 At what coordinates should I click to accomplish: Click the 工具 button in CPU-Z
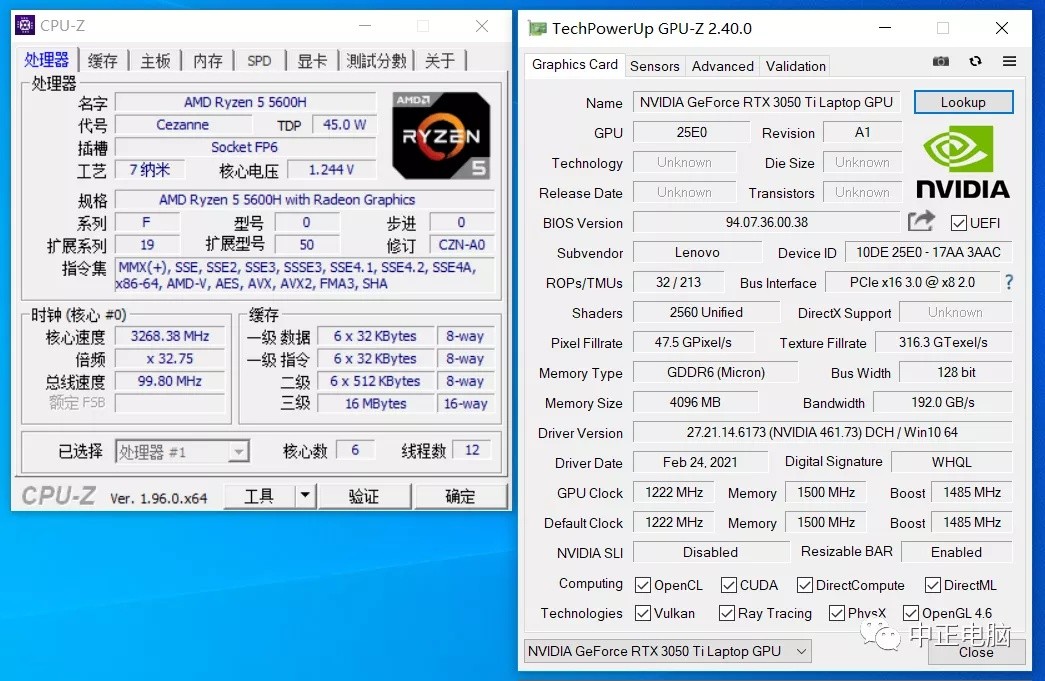click(259, 496)
